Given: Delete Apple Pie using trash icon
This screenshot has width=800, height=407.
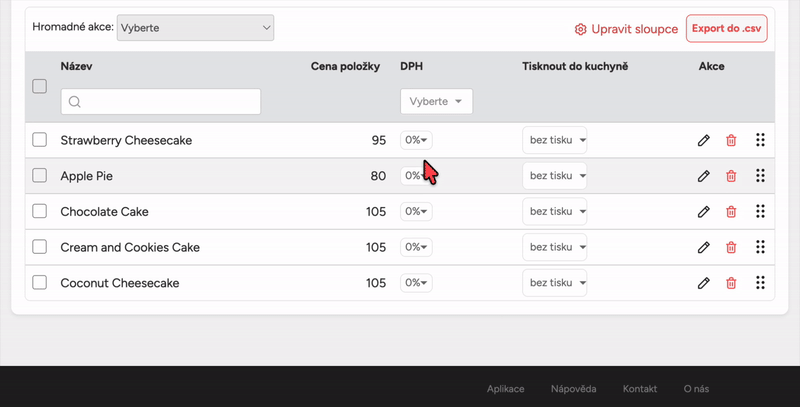Looking at the screenshot, I should (x=731, y=176).
